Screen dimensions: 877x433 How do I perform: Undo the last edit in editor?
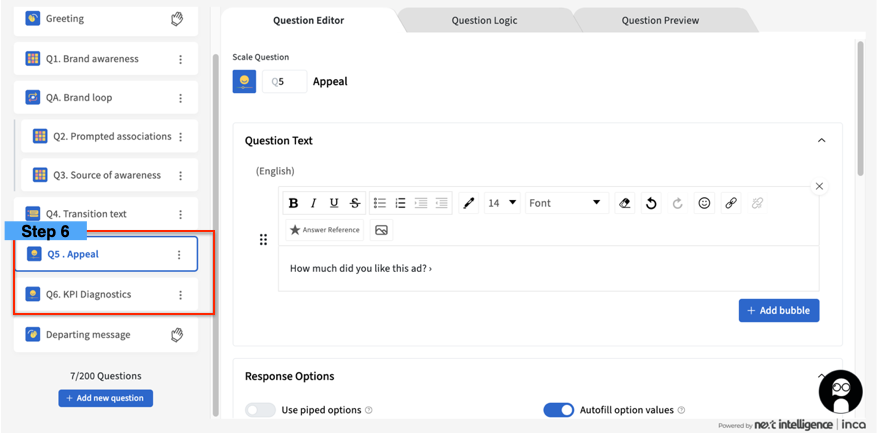(651, 203)
